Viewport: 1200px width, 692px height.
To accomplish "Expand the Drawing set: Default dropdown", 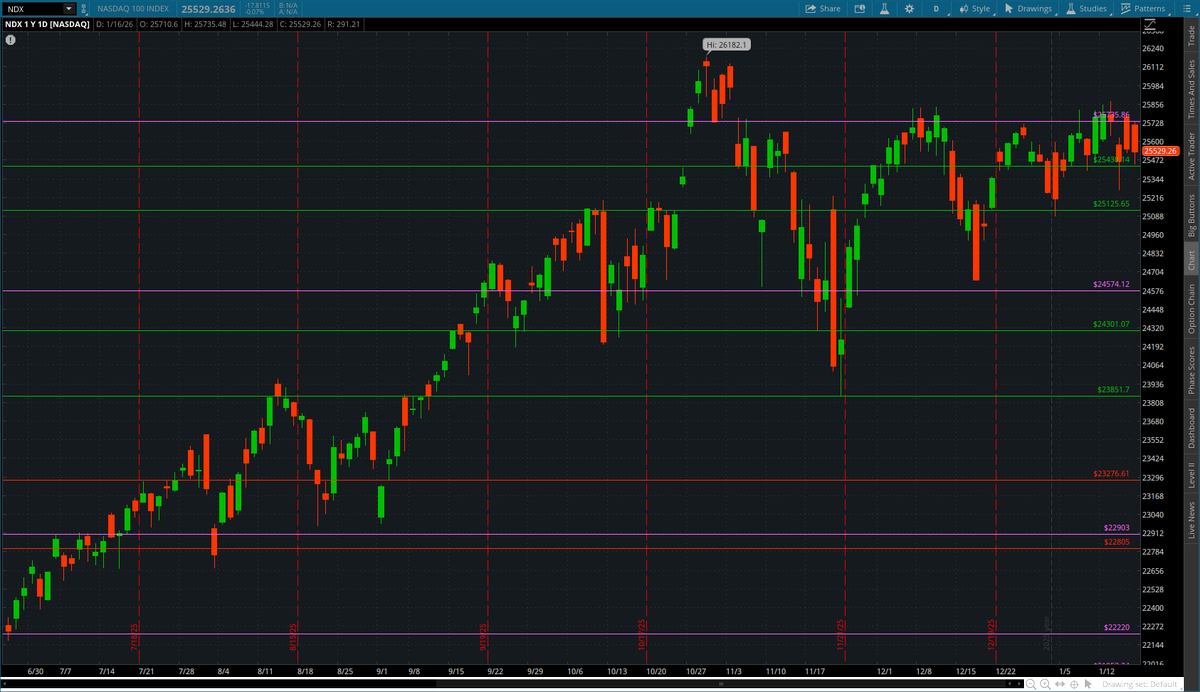I will (1142, 684).
